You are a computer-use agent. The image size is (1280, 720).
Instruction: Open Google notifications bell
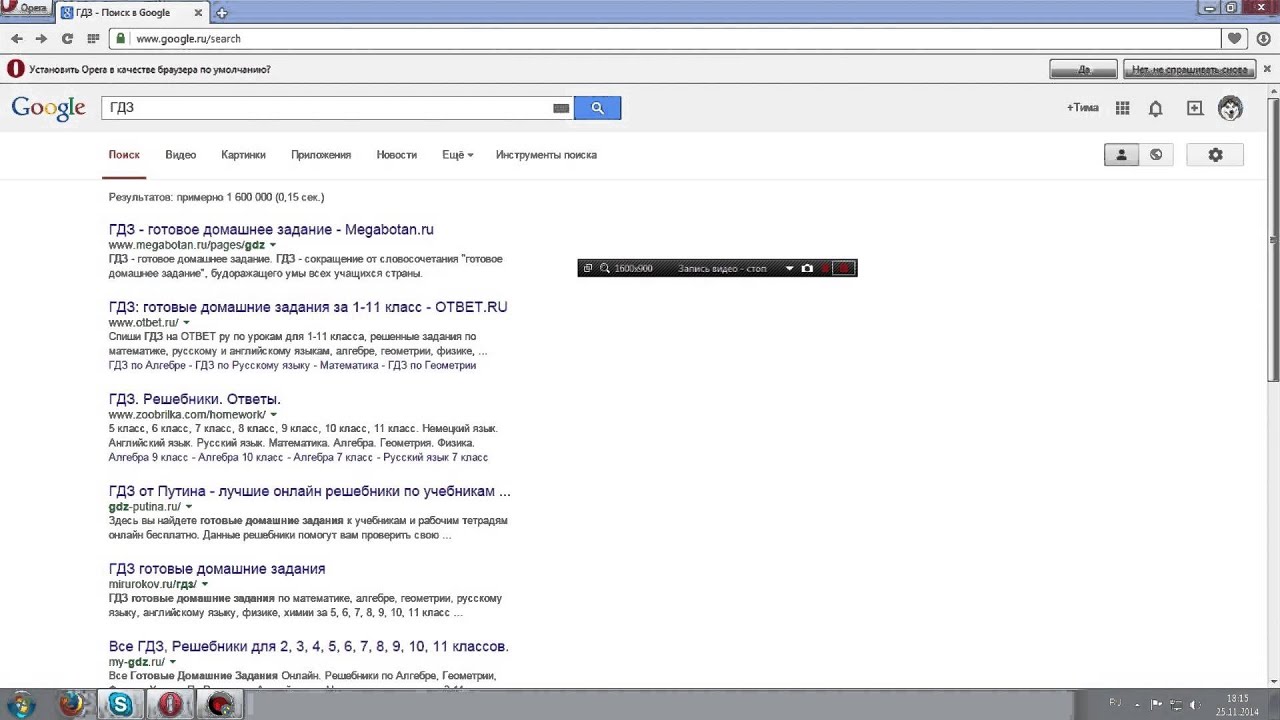pyautogui.click(x=1155, y=108)
